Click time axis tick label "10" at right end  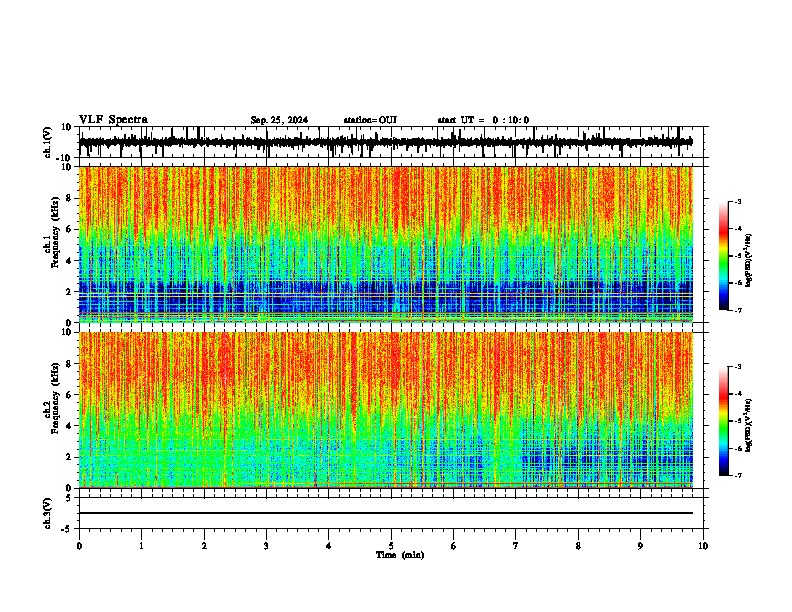tap(703, 546)
